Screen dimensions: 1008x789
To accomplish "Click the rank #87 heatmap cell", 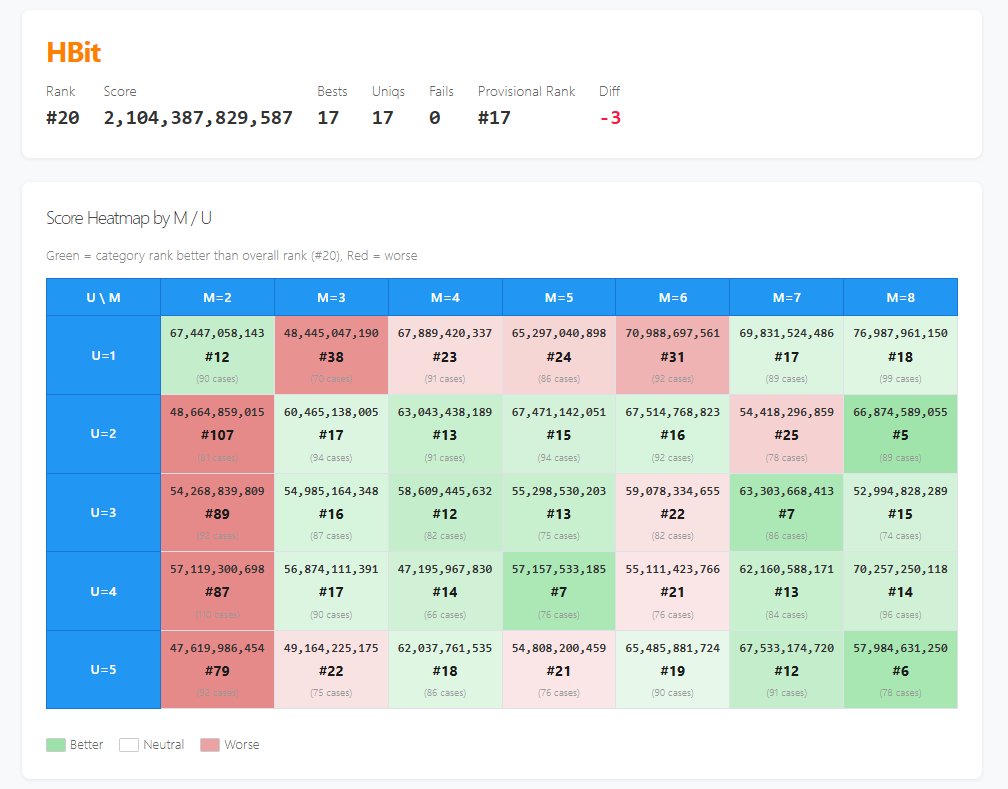I will point(217,591).
